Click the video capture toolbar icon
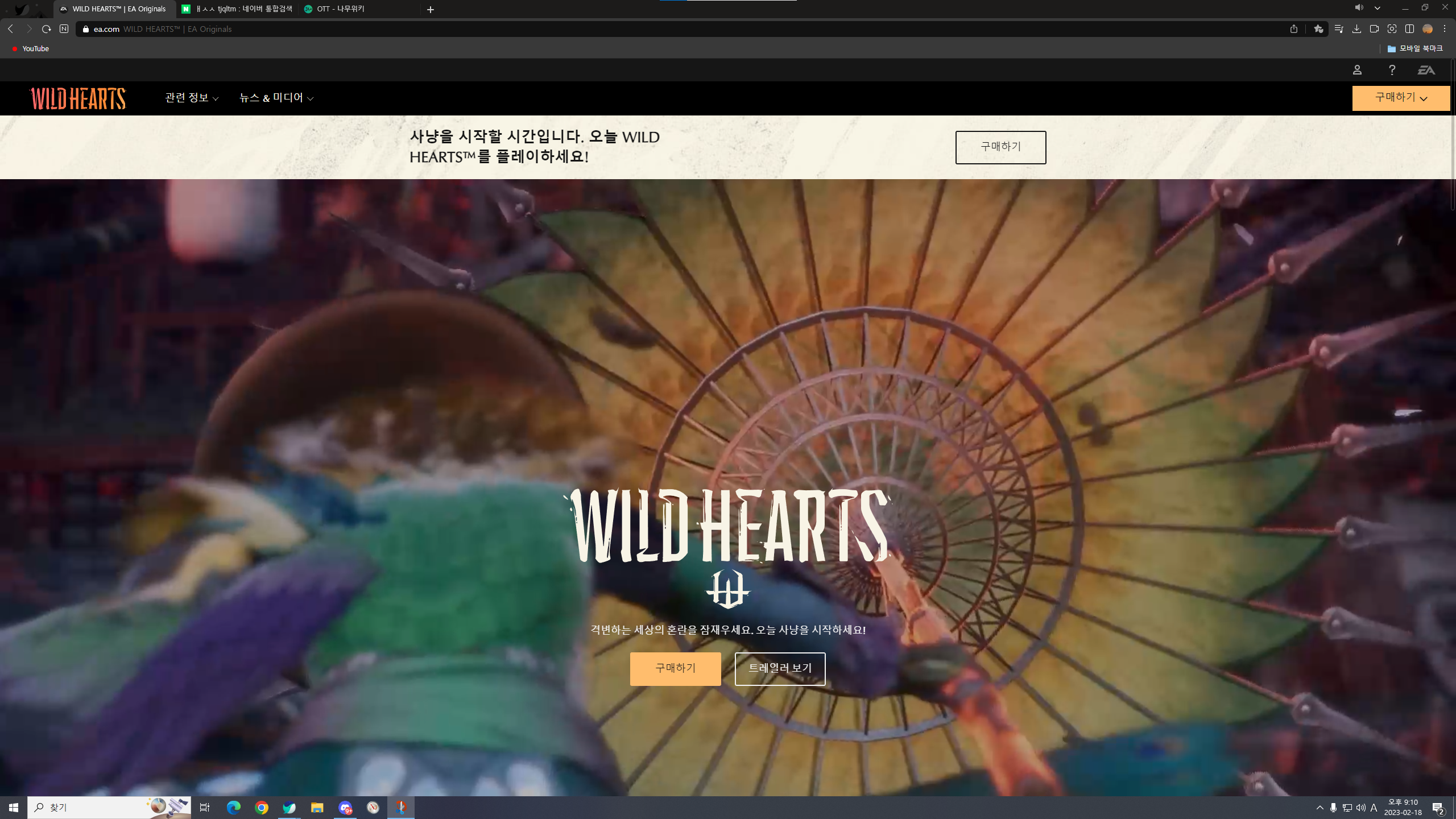Image resolution: width=1456 pixels, height=819 pixels. pyautogui.click(x=1374, y=29)
